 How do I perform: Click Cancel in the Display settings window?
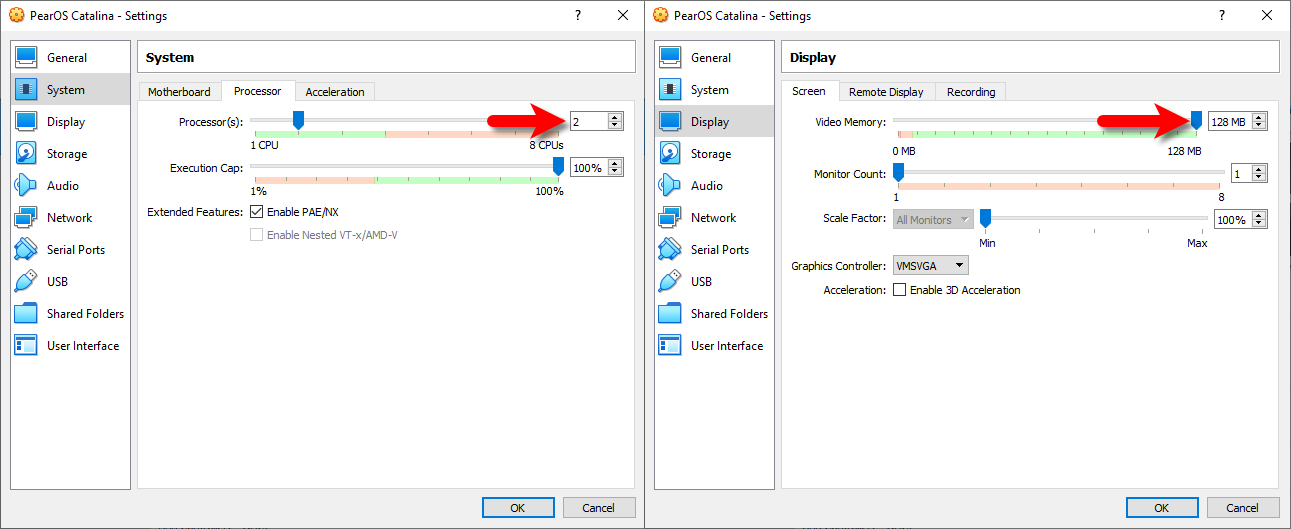click(1242, 508)
